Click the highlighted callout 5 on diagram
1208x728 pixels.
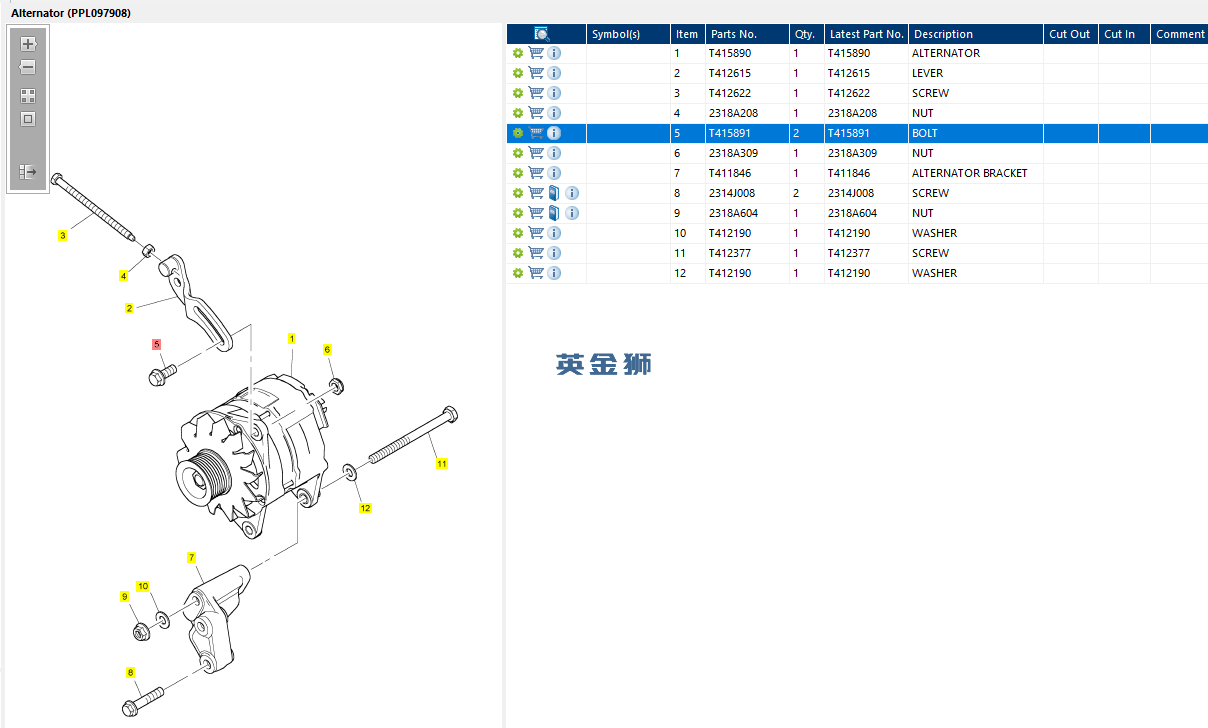pyautogui.click(x=156, y=344)
